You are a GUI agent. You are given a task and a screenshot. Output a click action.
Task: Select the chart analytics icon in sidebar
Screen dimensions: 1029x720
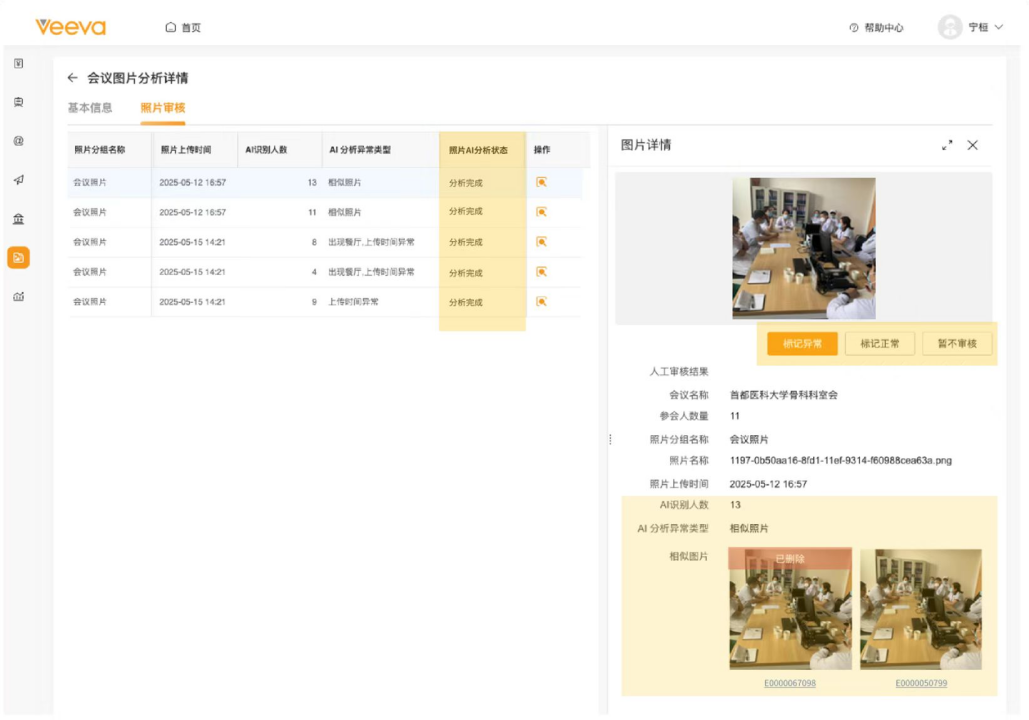tap(18, 297)
